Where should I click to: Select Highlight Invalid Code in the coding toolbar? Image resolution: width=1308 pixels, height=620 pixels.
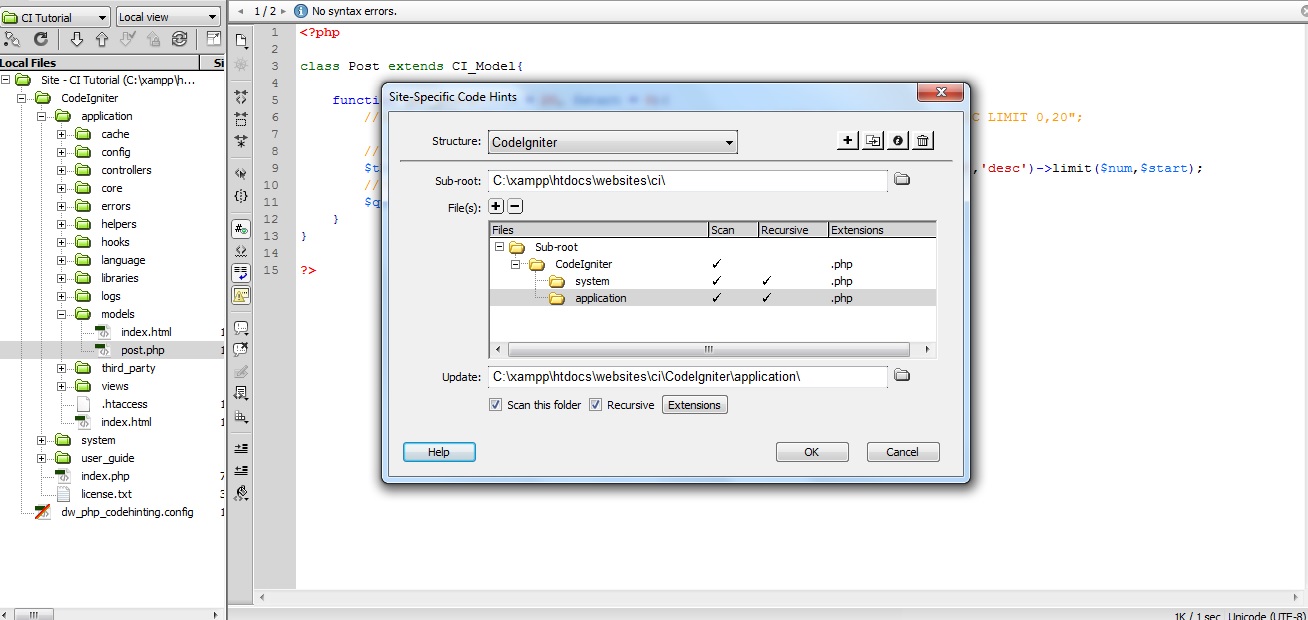(241, 295)
